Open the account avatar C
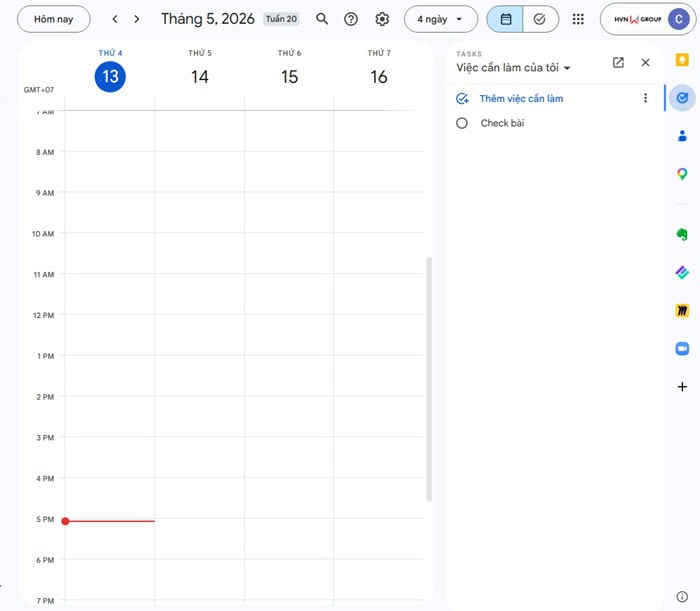Image resolution: width=700 pixels, height=611 pixels. pyautogui.click(x=679, y=19)
